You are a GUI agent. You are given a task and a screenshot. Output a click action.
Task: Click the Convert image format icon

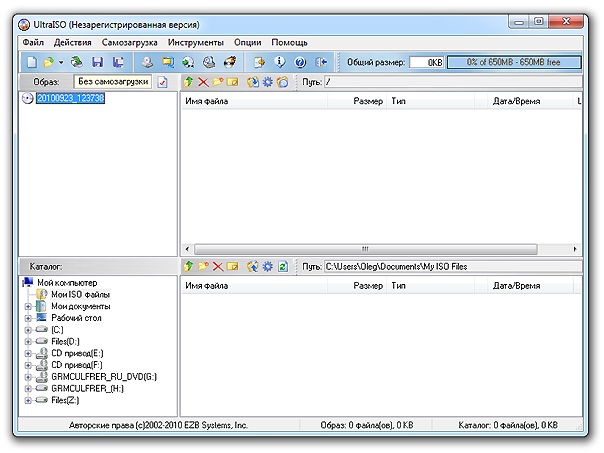(x=168, y=62)
